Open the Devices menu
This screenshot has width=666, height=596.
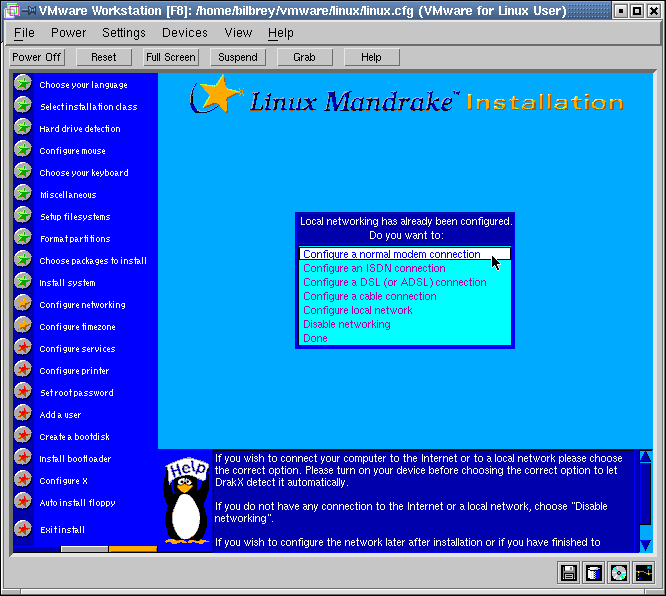click(185, 33)
